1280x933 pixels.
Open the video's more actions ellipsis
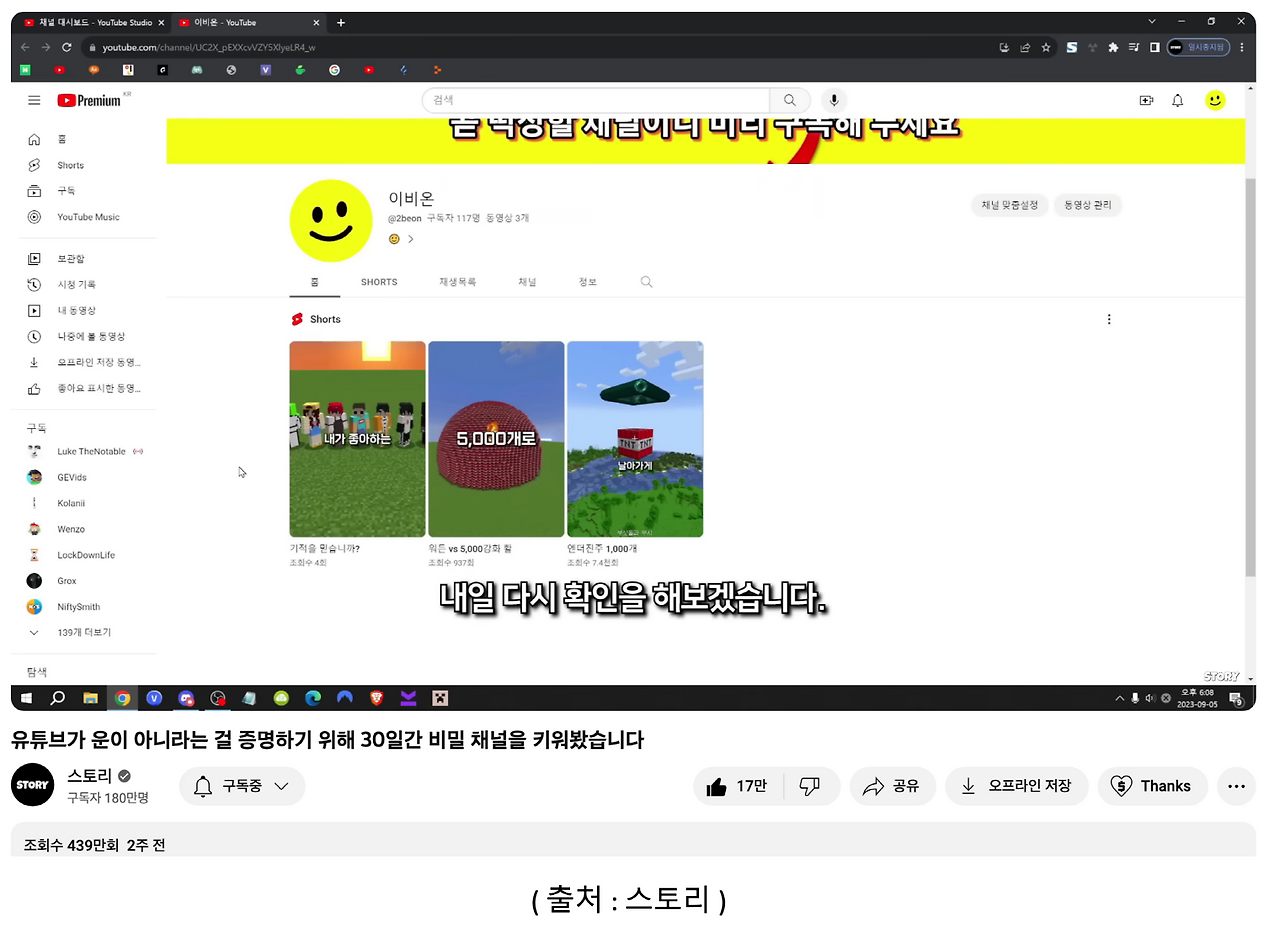pos(1236,786)
